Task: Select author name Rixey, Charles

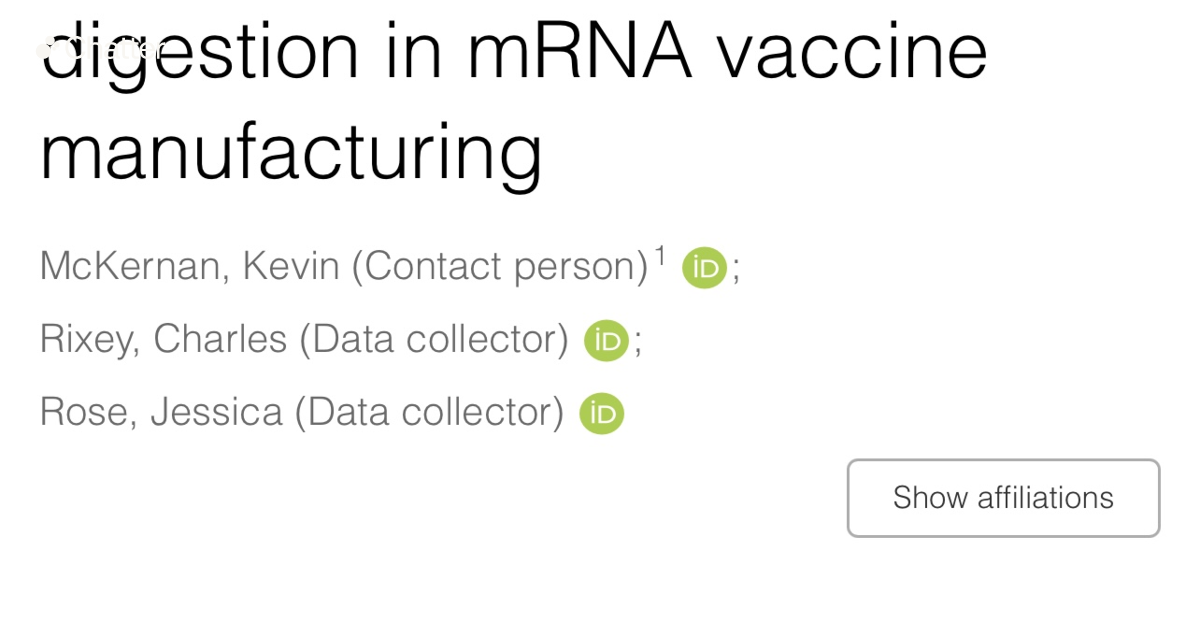Action: pos(163,340)
